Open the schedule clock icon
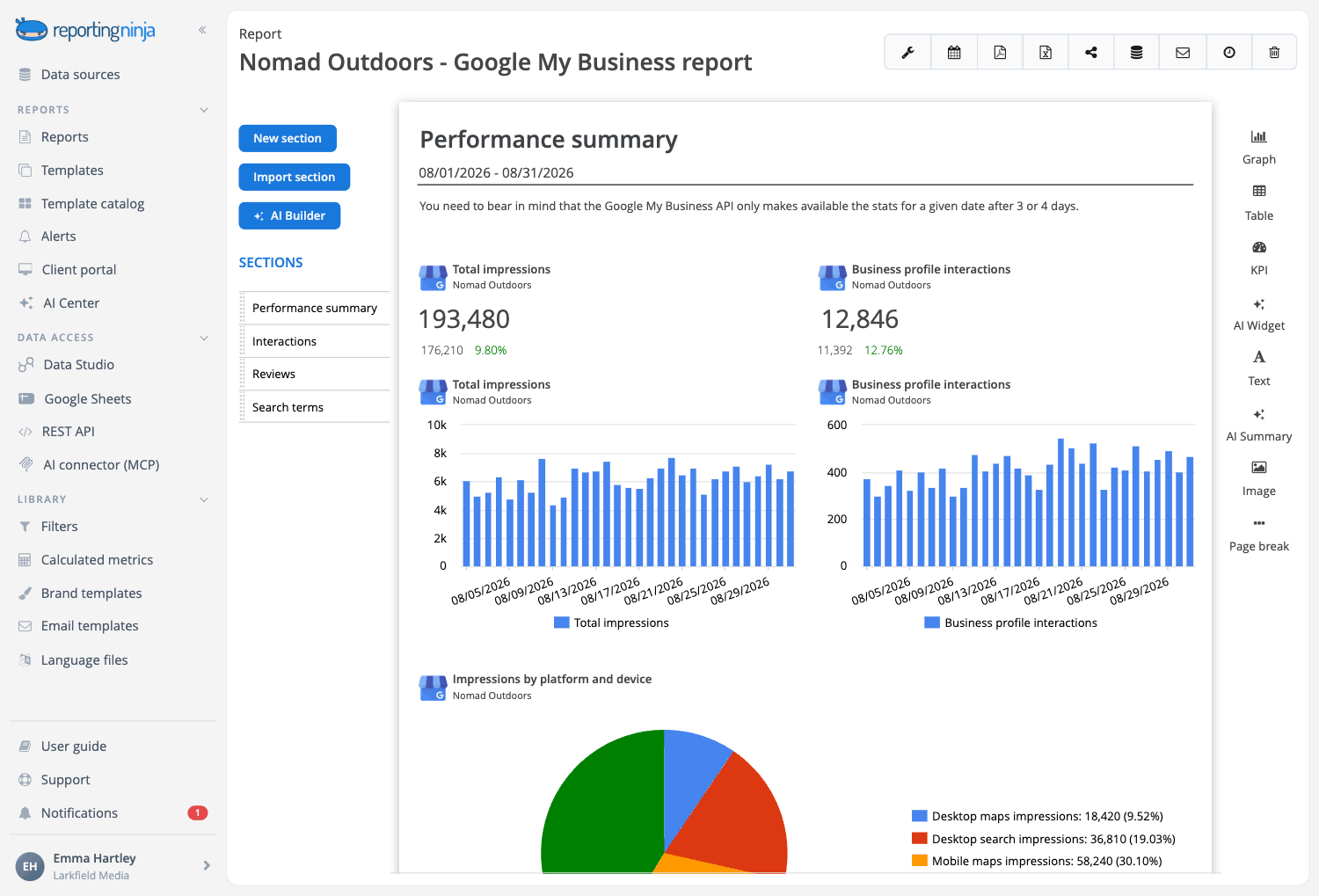The image size is (1319, 896). click(x=1229, y=53)
